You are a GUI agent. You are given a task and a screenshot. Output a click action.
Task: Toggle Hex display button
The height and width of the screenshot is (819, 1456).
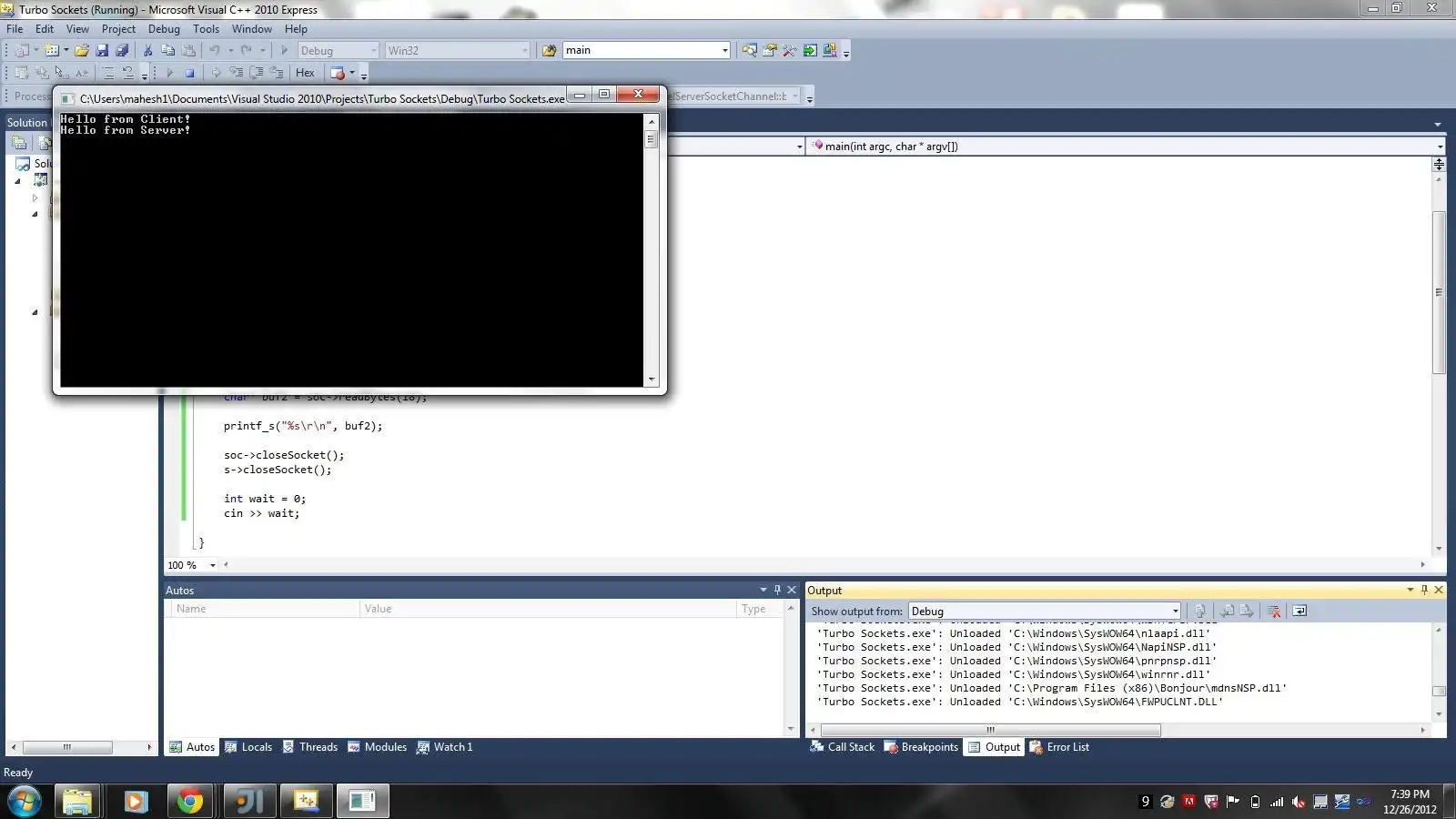click(305, 73)
